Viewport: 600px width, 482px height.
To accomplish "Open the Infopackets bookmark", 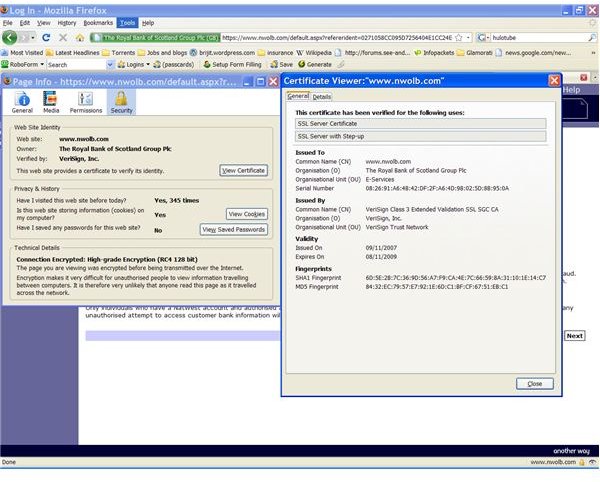I will 435,52.
